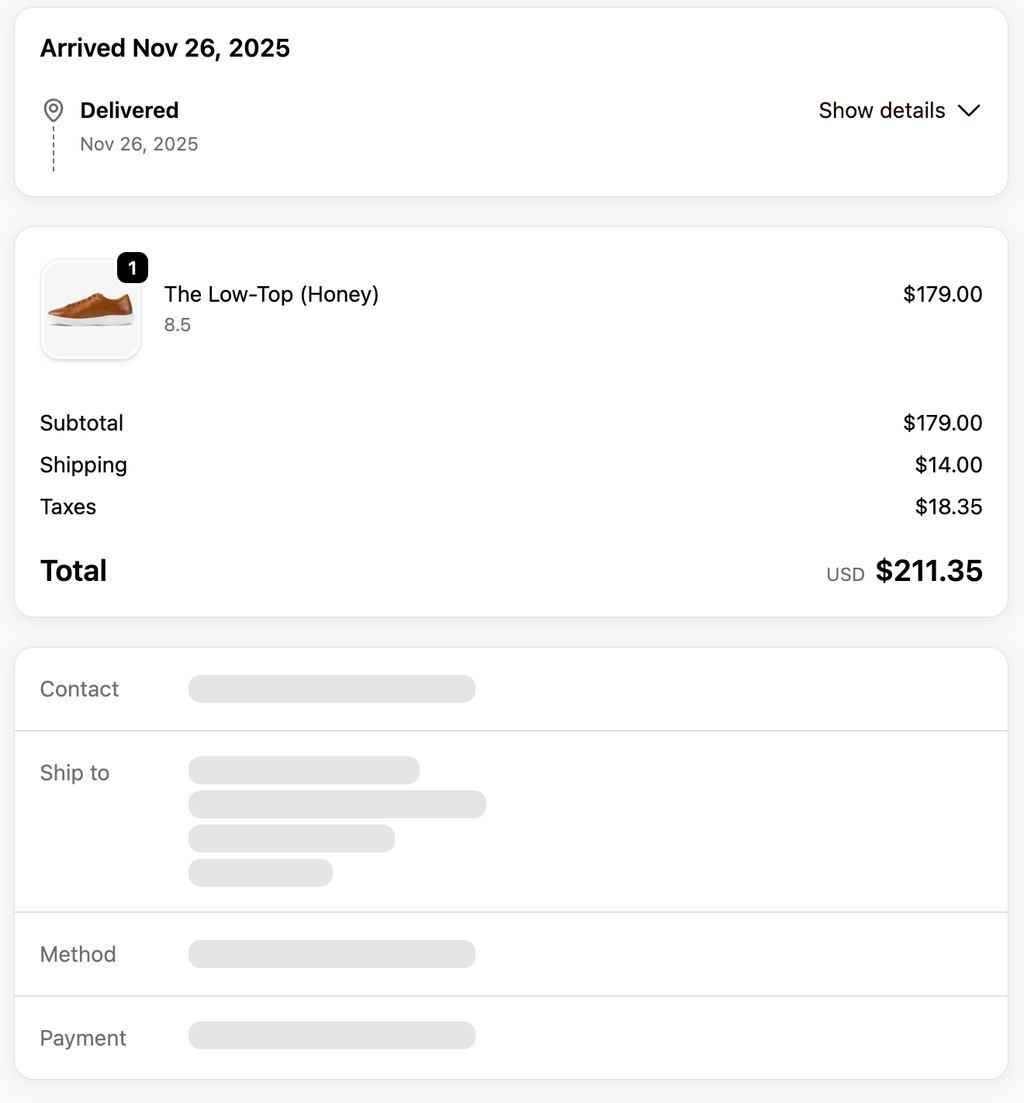Open the Low-Top Honey shoe thumbnail
Screen dimensions: 1024x1103
click(91, 310)
